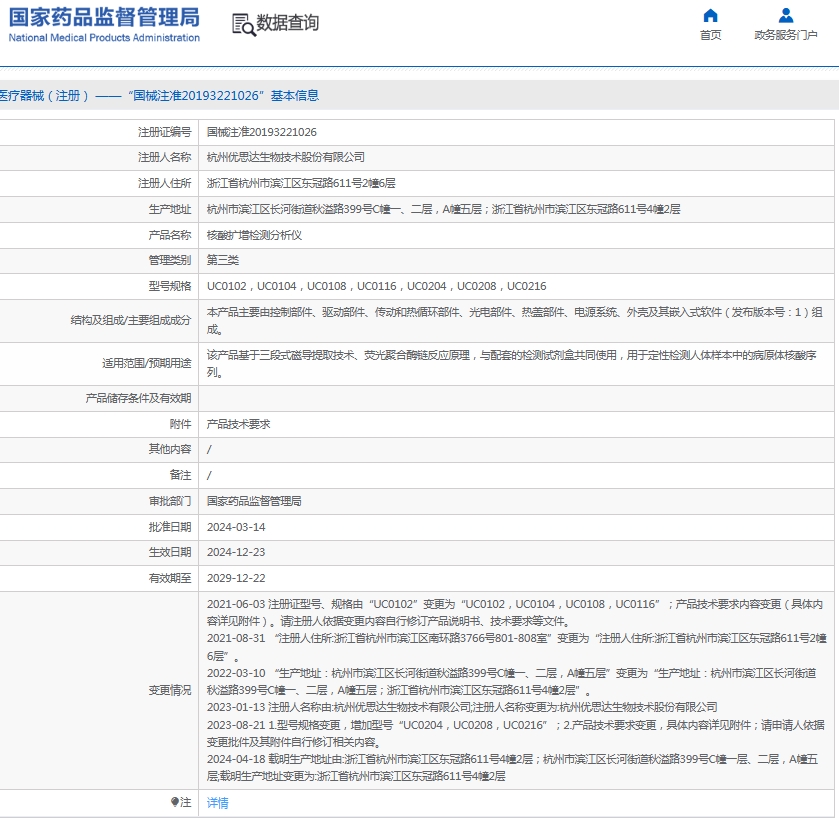This screenshot has width=839, height=822.
Task: Click production address value 杭州市滨江区长河街道秋溢路399号
Action: 444,209
